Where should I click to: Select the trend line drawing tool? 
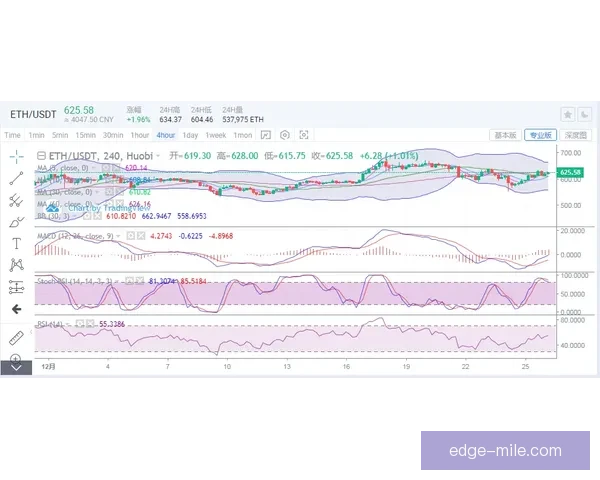pos(16,178)
